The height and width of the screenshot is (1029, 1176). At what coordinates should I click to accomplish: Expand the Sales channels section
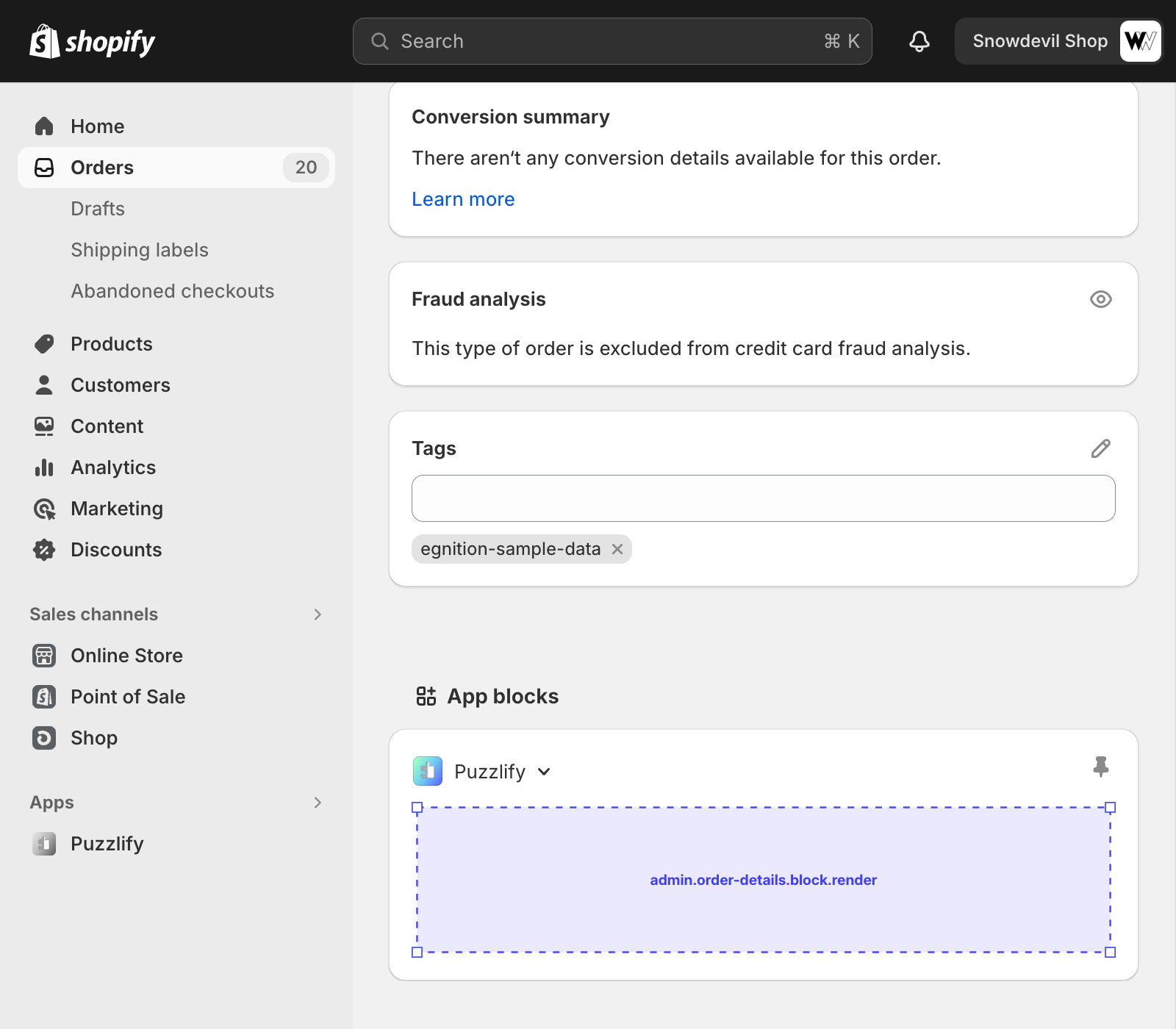pyautogui.click(x=318, y=614)
